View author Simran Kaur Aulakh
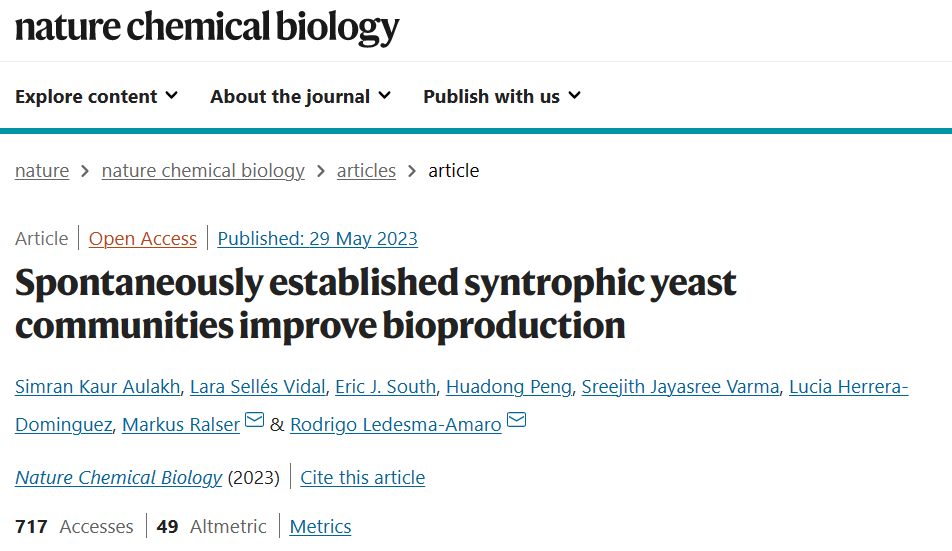952x551 pixels. [98, 387]
